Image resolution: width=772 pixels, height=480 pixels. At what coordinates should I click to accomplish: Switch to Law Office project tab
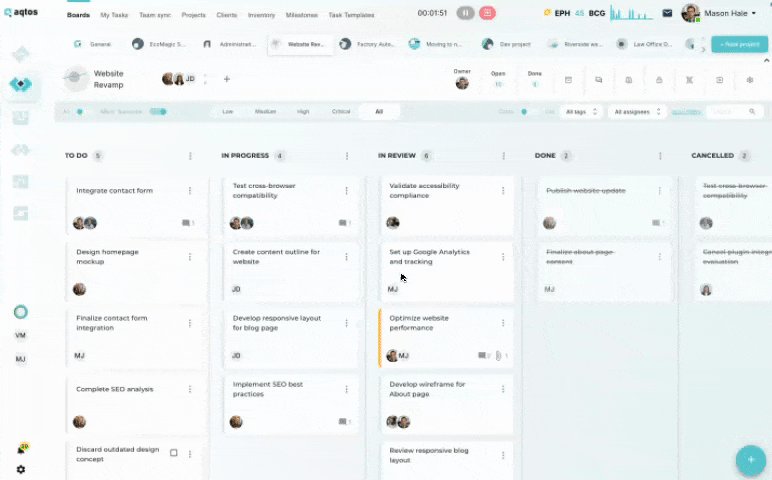645,44
